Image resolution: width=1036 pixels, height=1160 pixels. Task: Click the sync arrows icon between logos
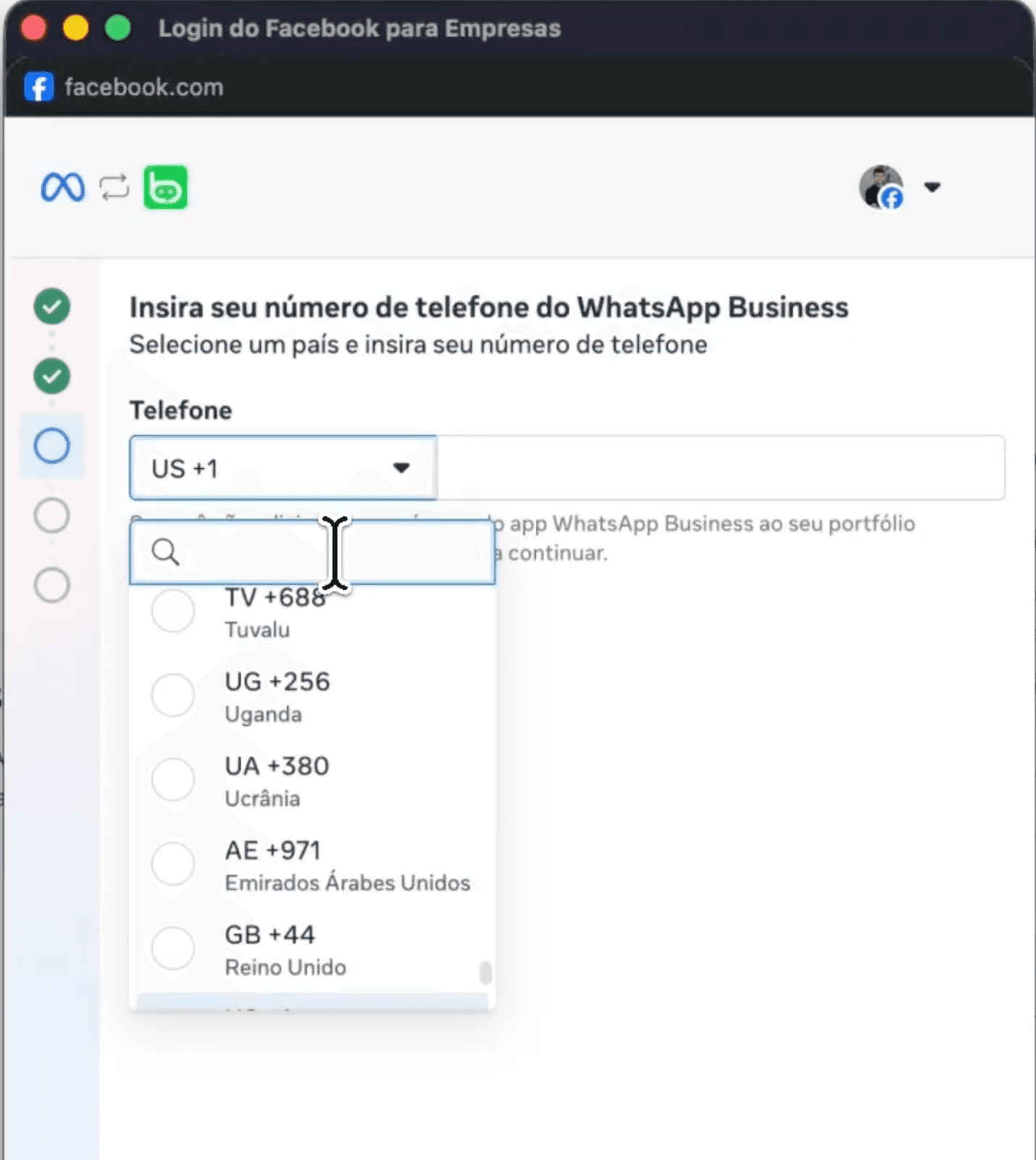pos(114,187)
